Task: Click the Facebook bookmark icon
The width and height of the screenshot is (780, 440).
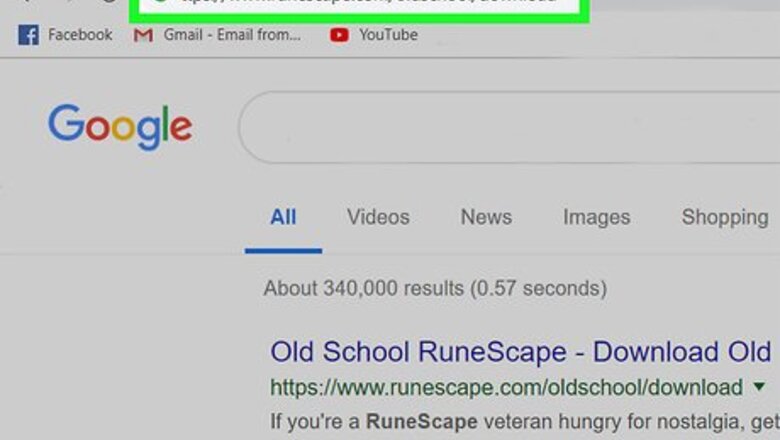Action: [x=28, y=35]
